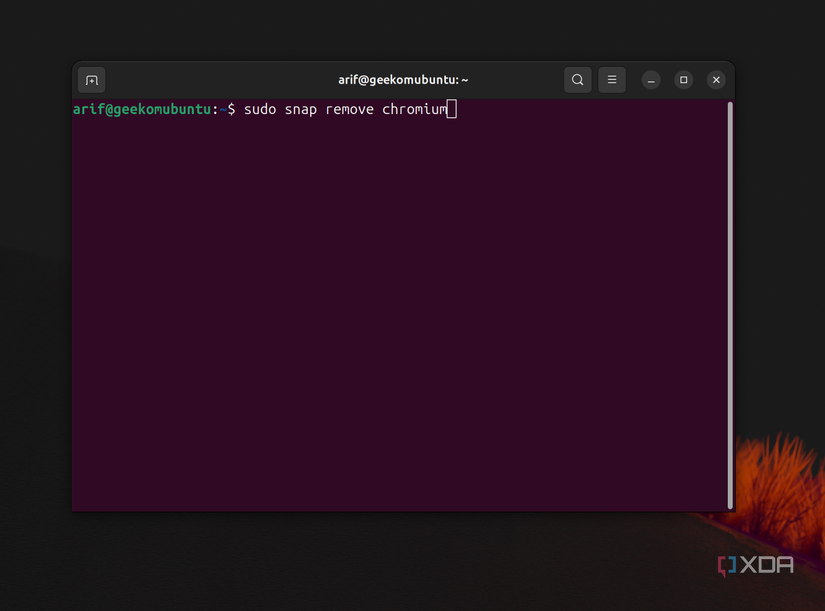
Task: Click the title arif@geekomubuntu: ~
Action: click(402, 79)
